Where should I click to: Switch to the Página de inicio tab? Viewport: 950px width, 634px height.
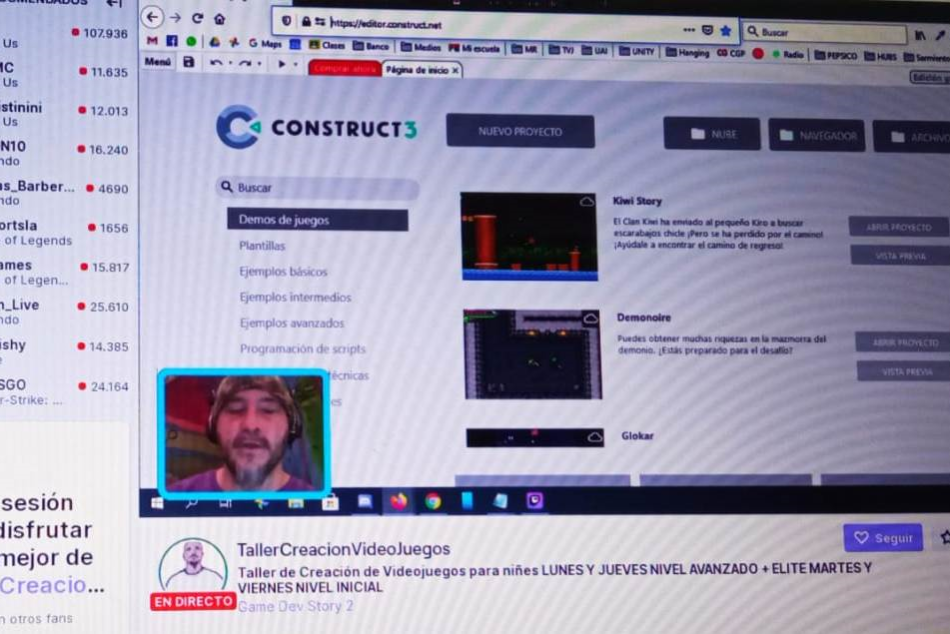(414, 70)
